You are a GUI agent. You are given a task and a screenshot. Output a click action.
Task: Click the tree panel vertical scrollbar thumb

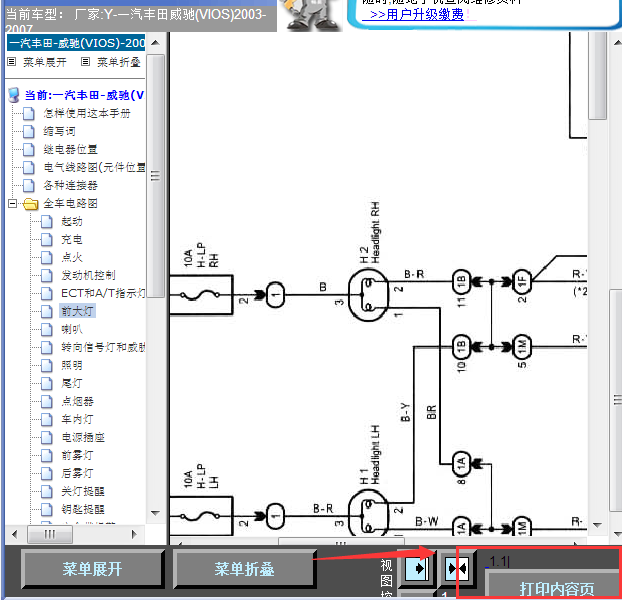pos(156,176)
